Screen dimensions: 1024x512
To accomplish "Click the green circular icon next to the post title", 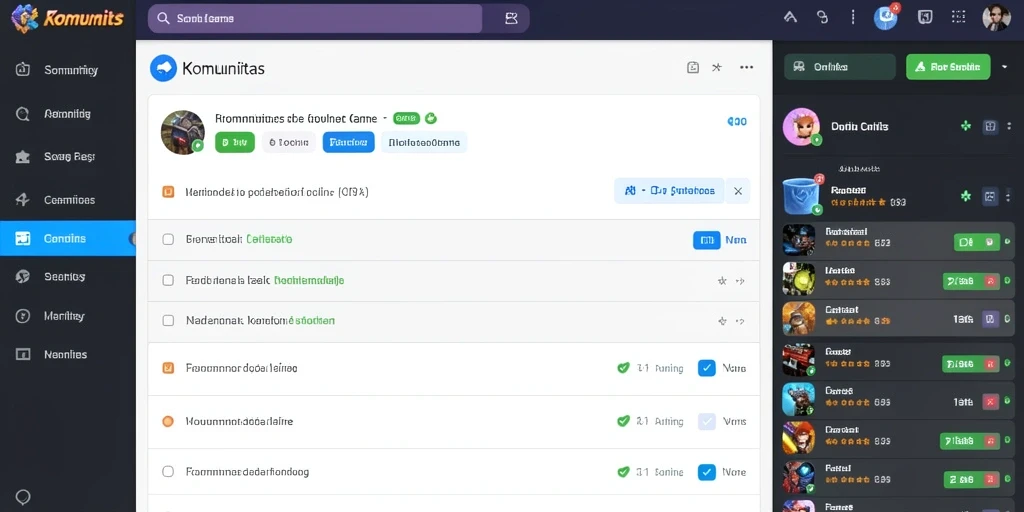I will coord(430,118).
